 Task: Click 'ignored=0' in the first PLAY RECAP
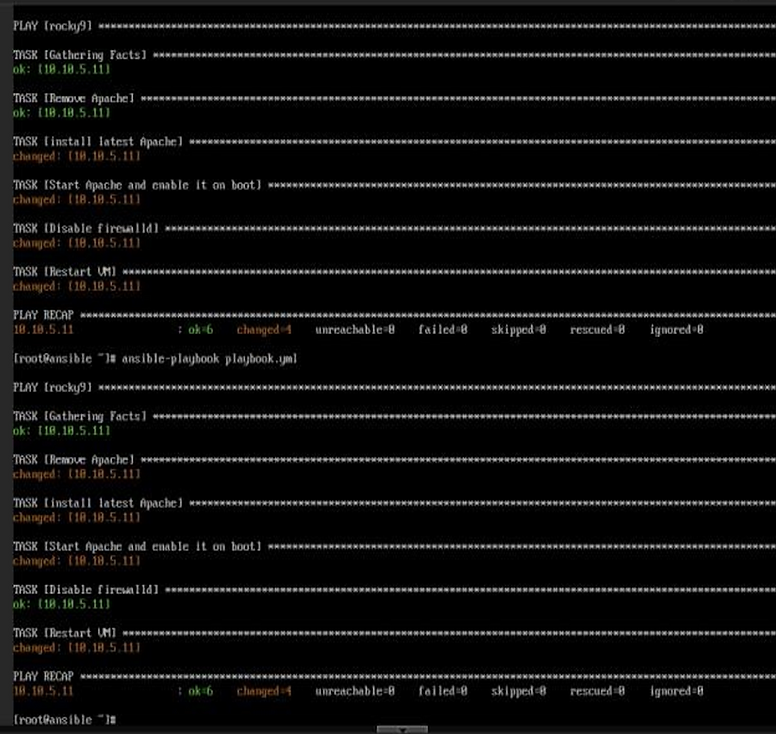tap(677, 330)
